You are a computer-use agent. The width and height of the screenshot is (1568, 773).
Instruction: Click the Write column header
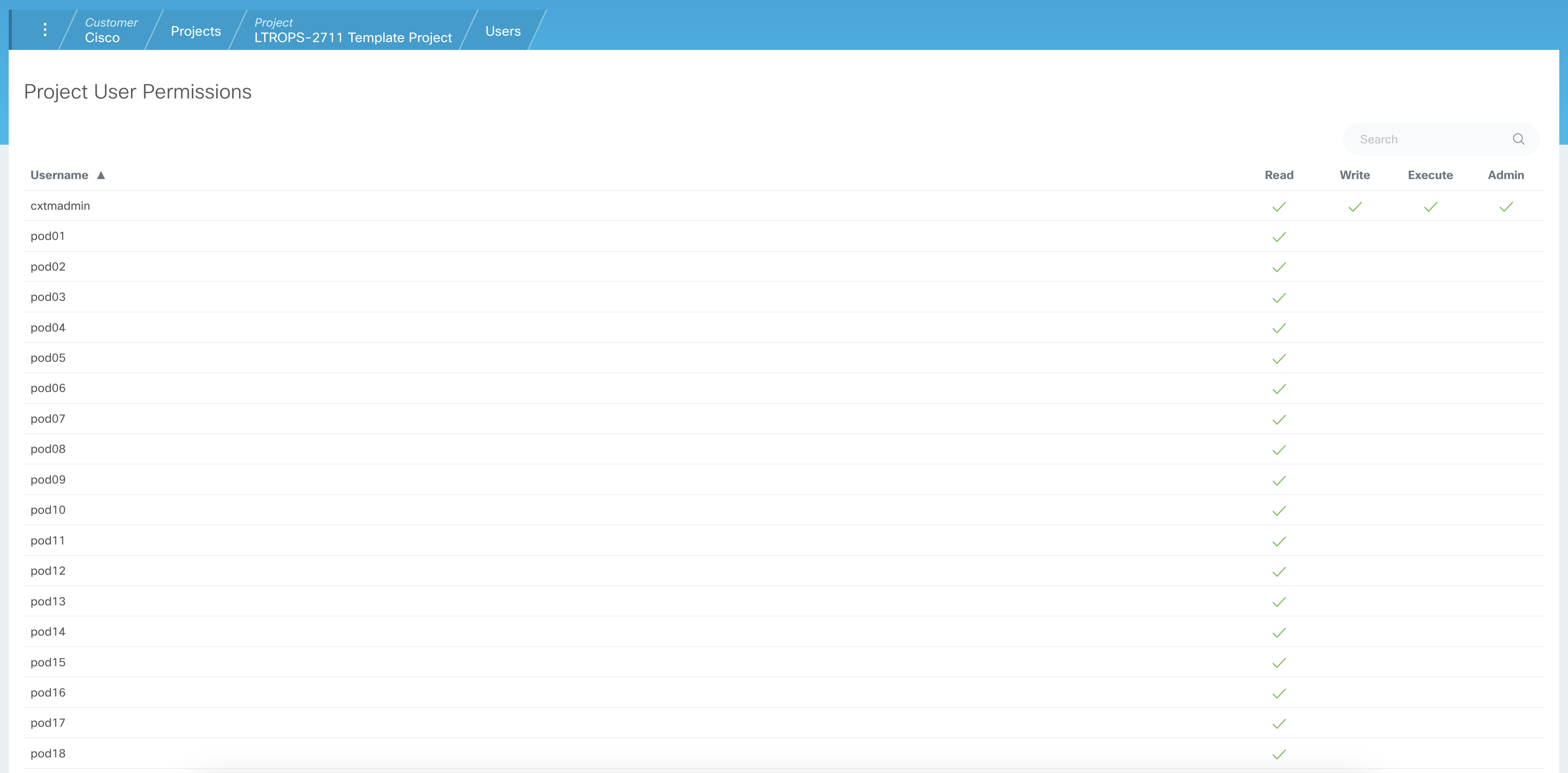pos(1355,175)
